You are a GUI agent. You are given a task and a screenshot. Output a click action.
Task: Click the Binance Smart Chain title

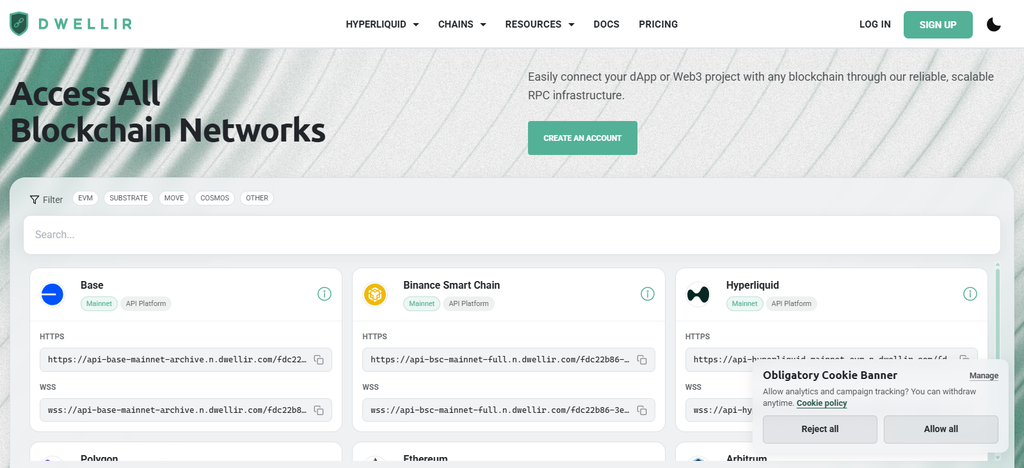coord(451,285)
